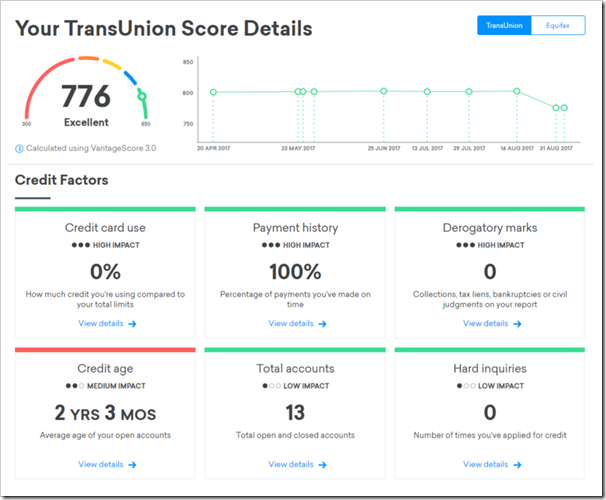606x500 pixels.
Task: Click the Calculated using VantageScore 3.0 text
Action: tap(91, 148)
